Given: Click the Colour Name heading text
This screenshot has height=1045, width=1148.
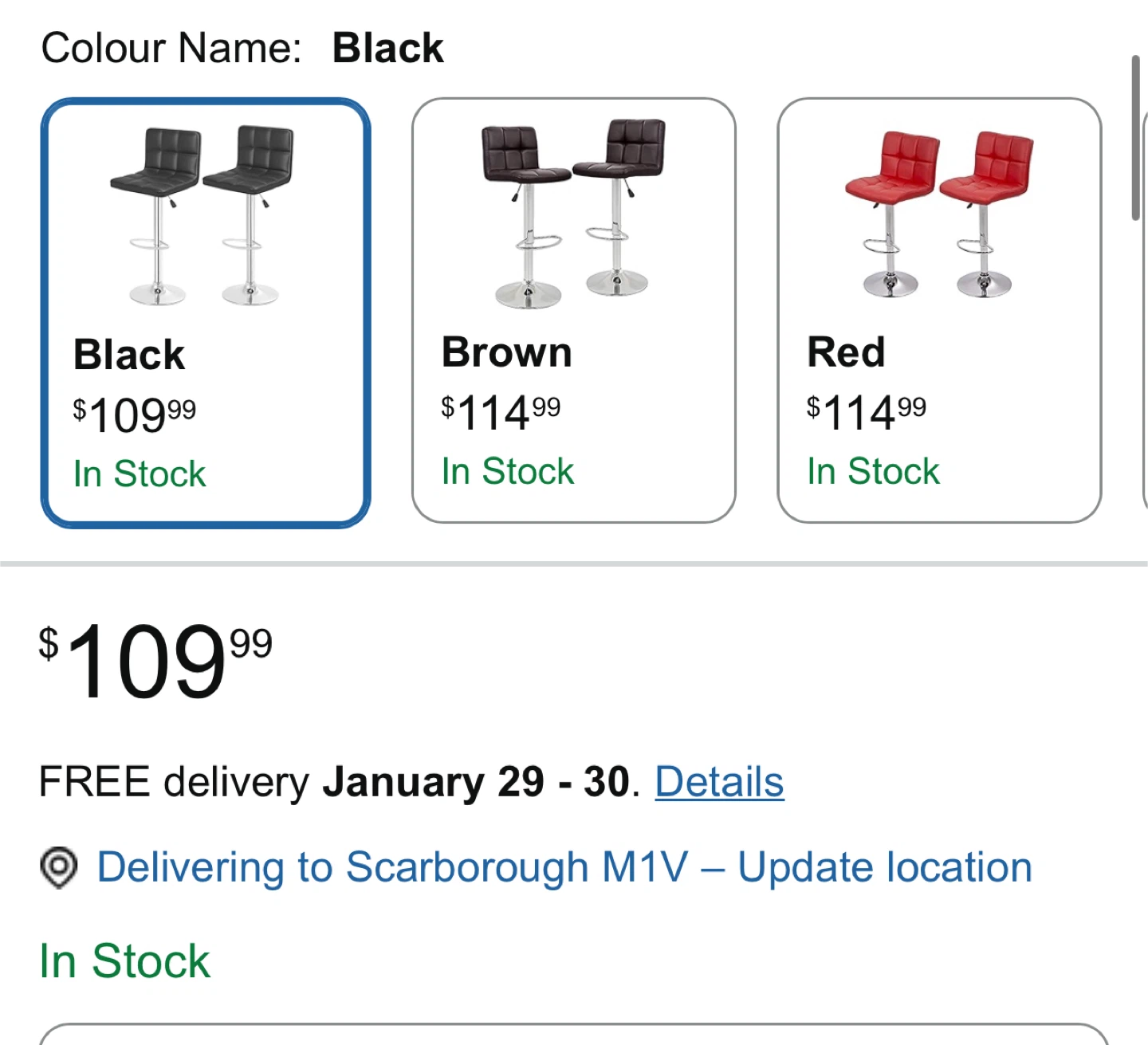Looking at the screenshot, I should tap(171, 48).
